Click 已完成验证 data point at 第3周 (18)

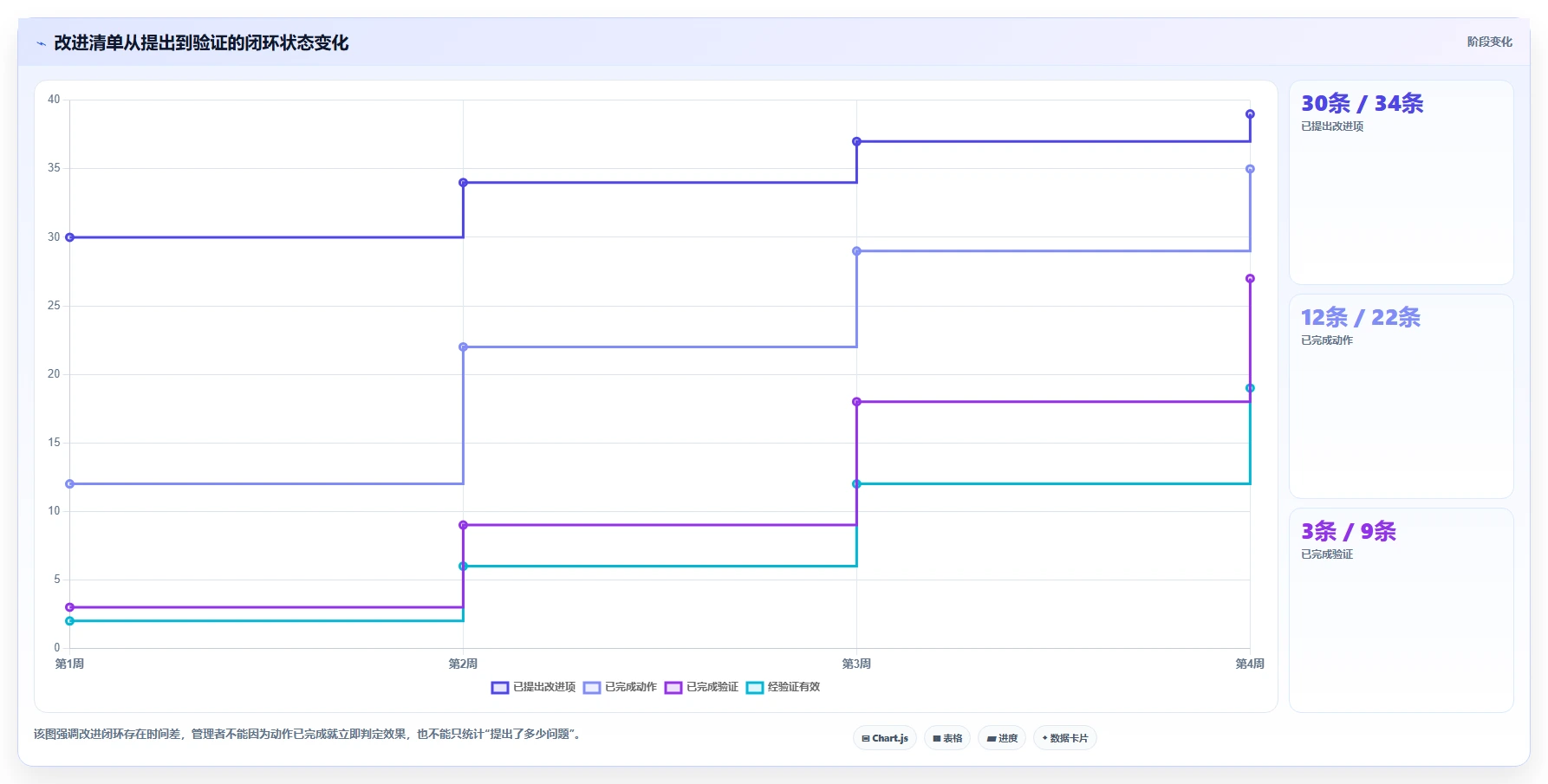[856, 402]
